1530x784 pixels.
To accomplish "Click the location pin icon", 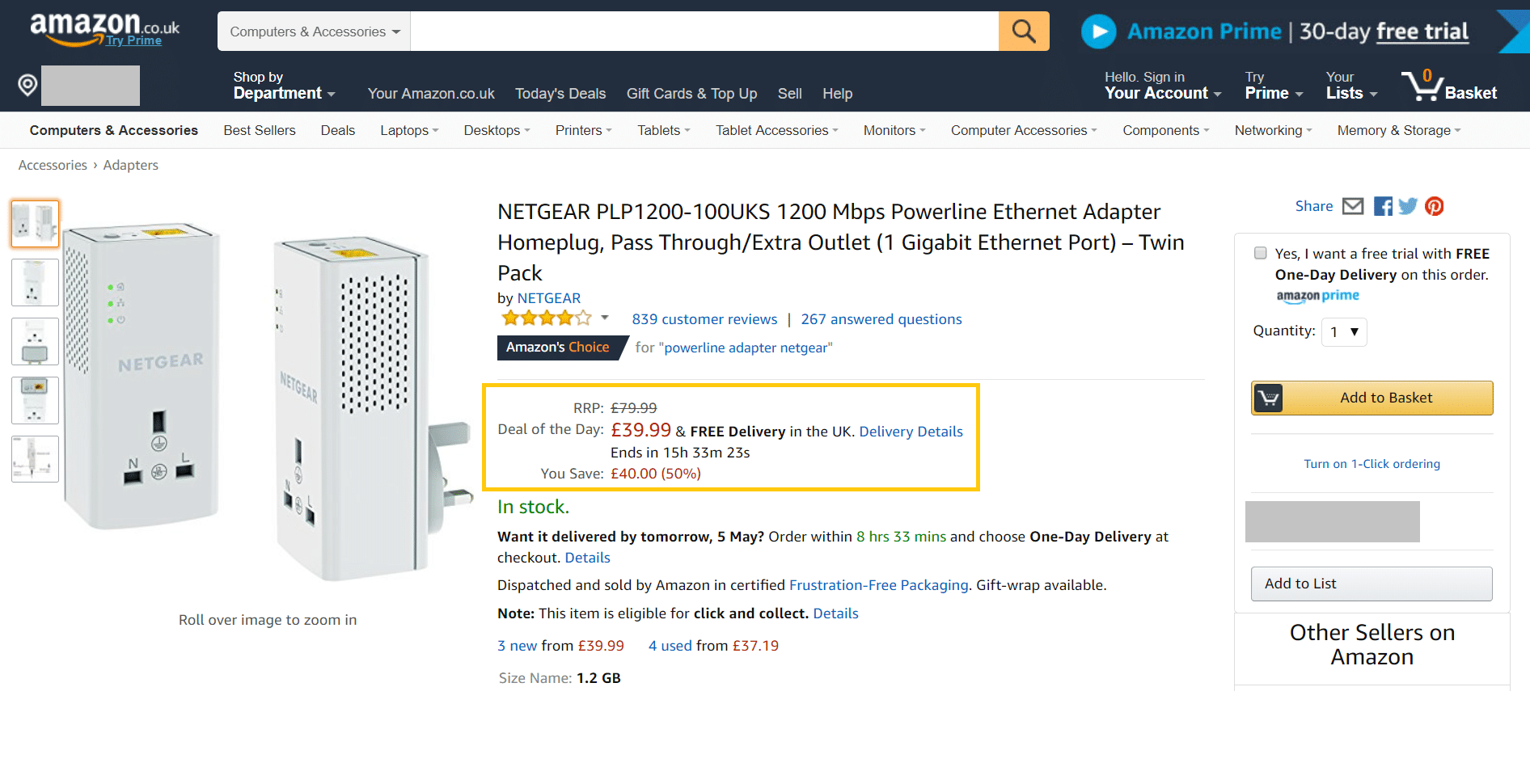I will pyautogui.click(x=27, y=85).
